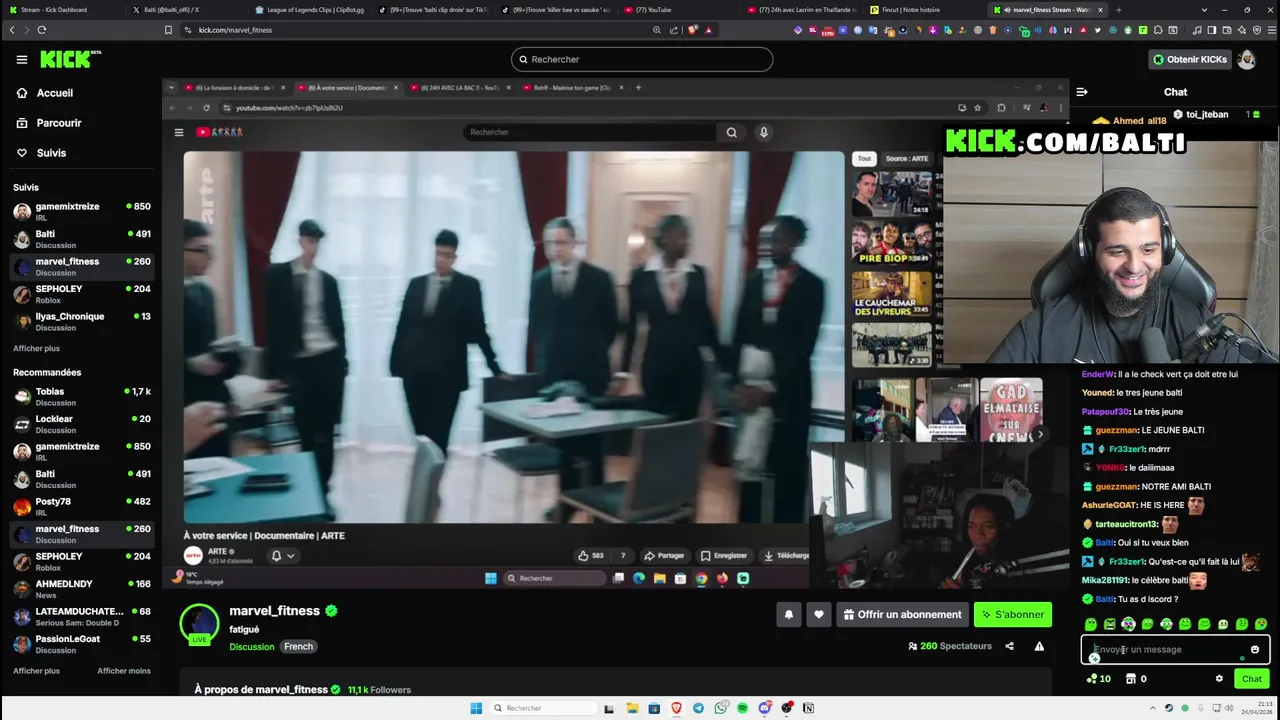Image resolution: width=1280 pixels, height=720 pixels.
Task: Open the user avatar menu
Action: point(1247,59)
